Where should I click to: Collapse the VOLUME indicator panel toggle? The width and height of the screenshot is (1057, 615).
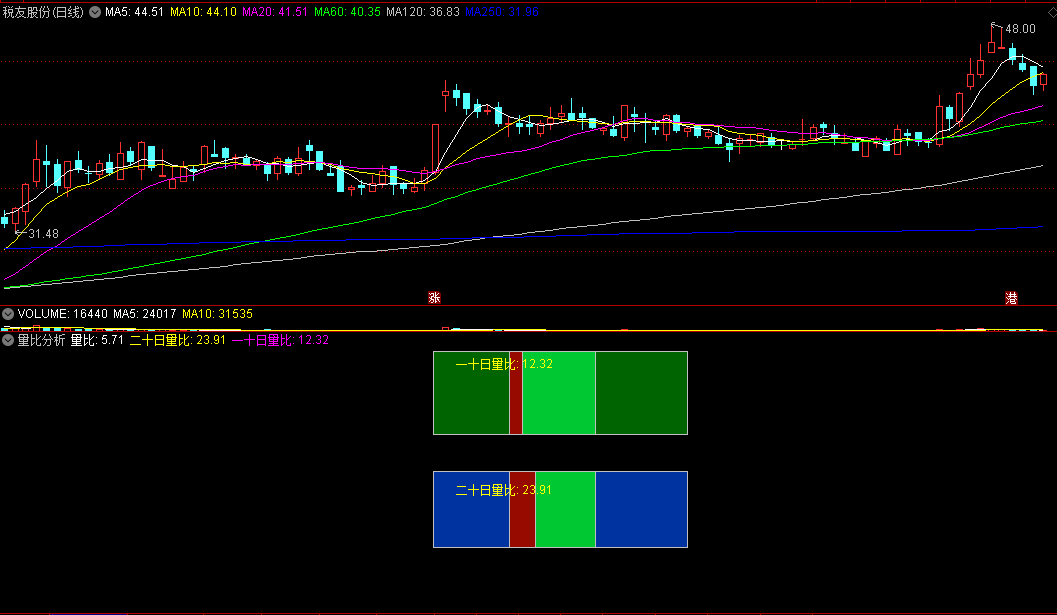pos(8,314)
